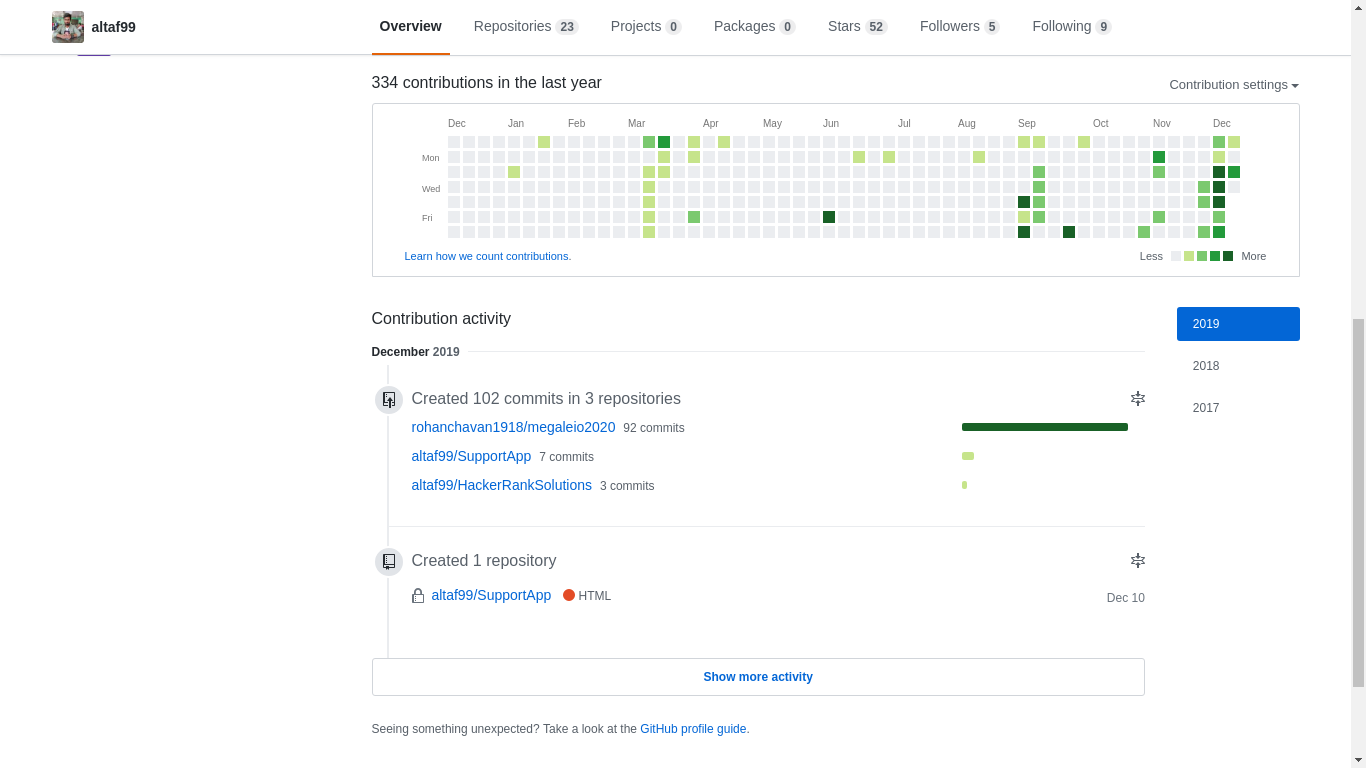Click Learn how we count contributions link
Image resolution: width=1366 pixels, height=768 pixels.
pyautogui.click(x=488, y=256)
